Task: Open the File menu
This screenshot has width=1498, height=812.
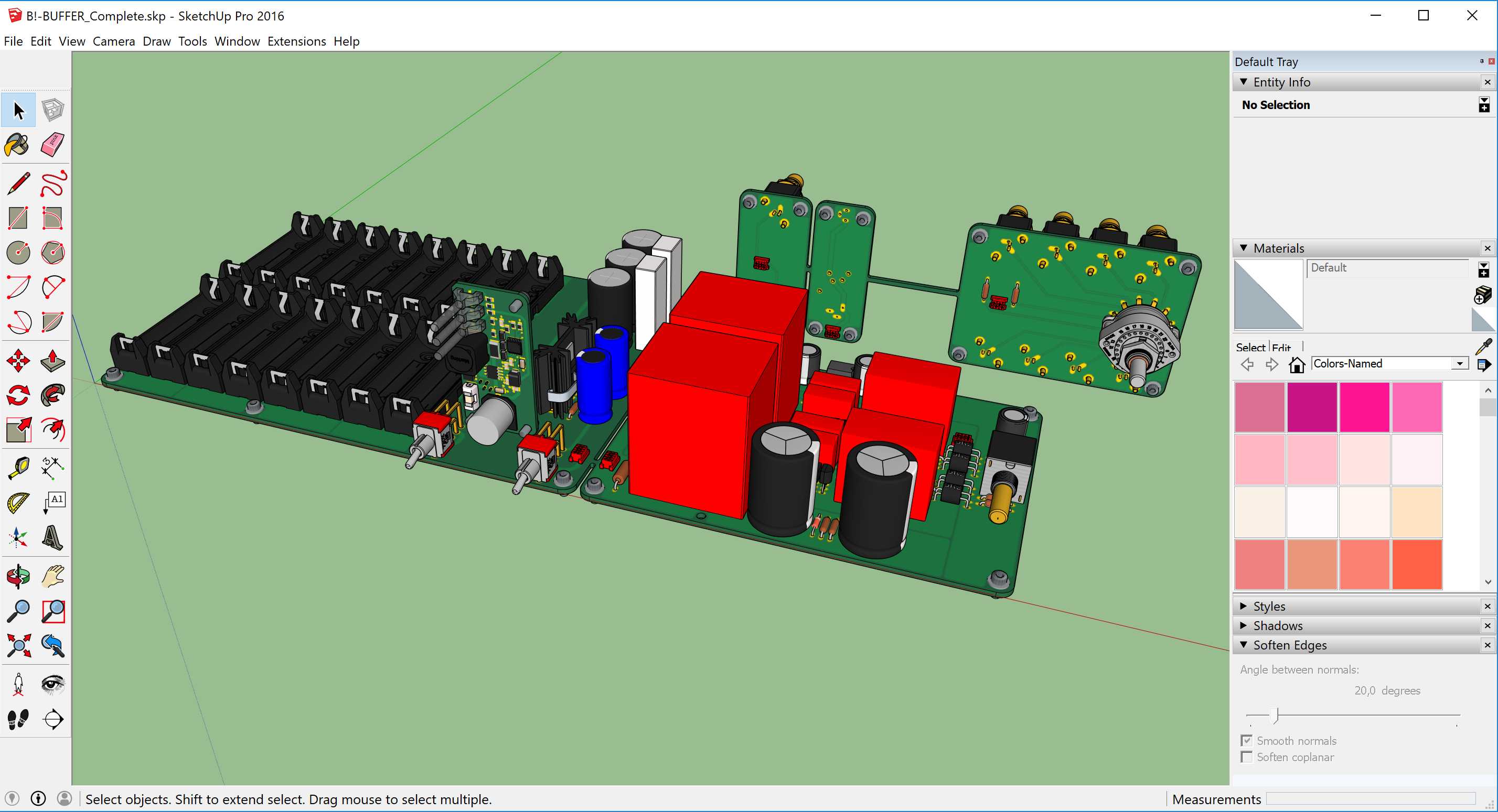Action: [14, 41]
